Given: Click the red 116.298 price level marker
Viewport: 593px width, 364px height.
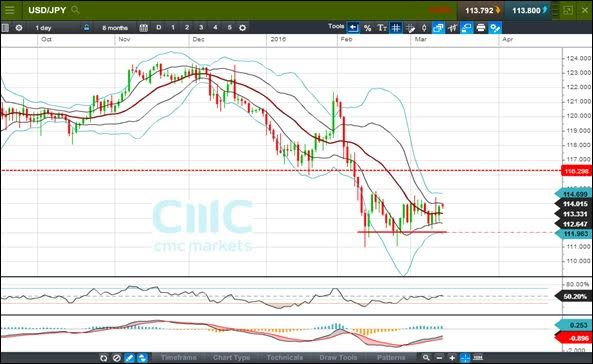Looking at the screenshot, I should click(x=576, y=171).
